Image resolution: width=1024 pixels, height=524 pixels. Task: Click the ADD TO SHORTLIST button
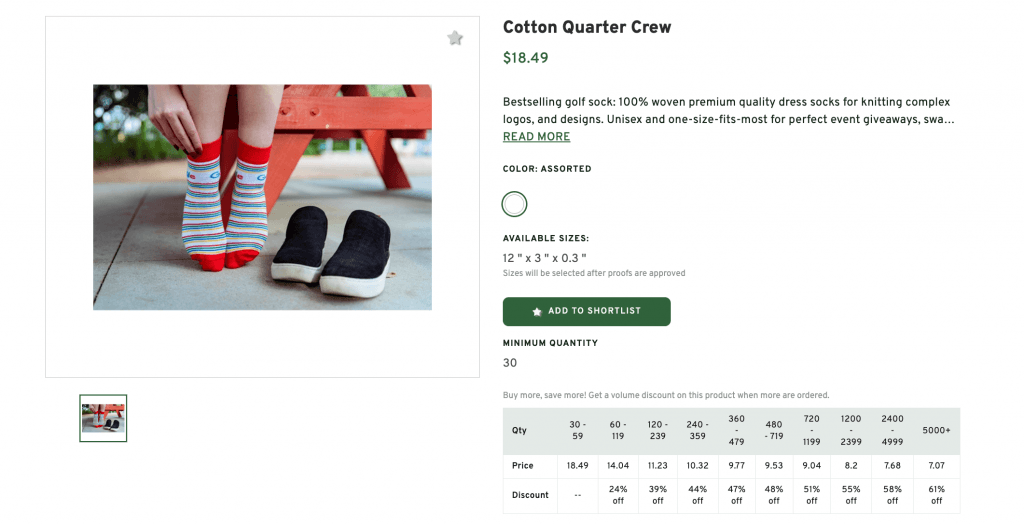[586, 312]
